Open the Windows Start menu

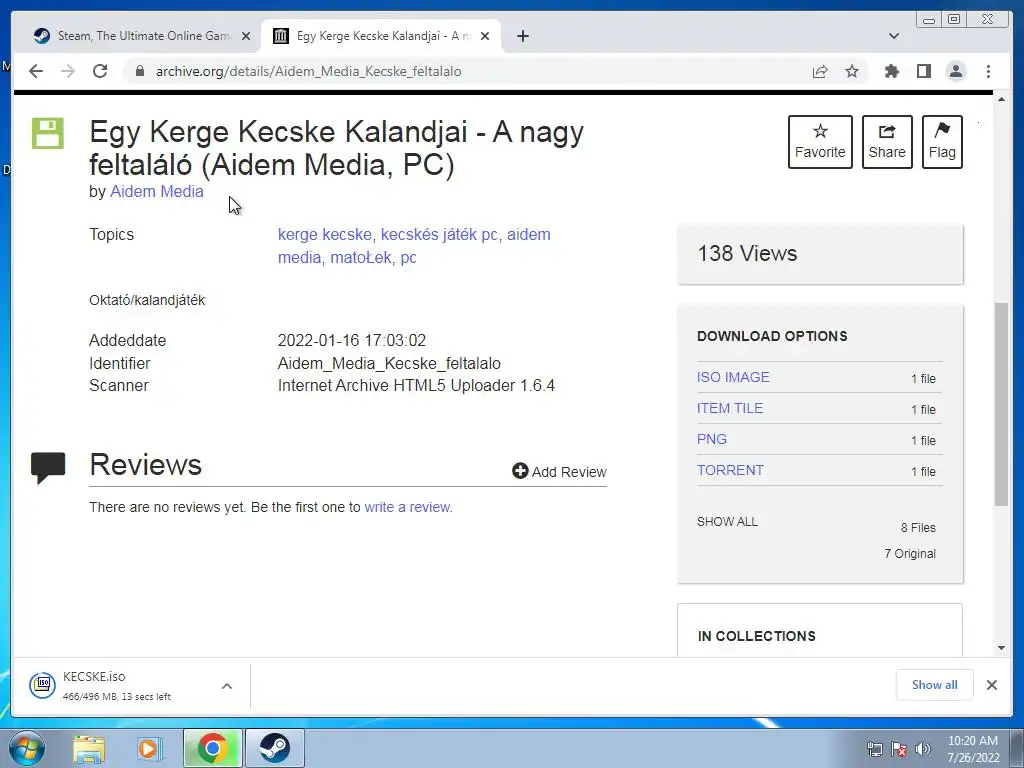pos(27,748)
